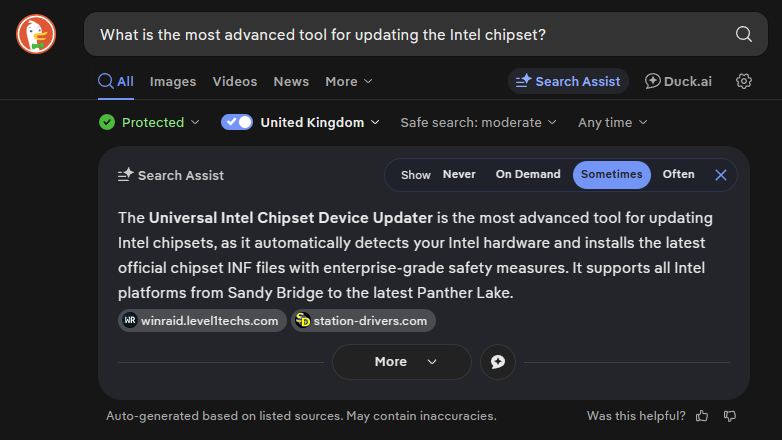Close Search Assist with the X icon
The image size is (782, 440).
721,175
